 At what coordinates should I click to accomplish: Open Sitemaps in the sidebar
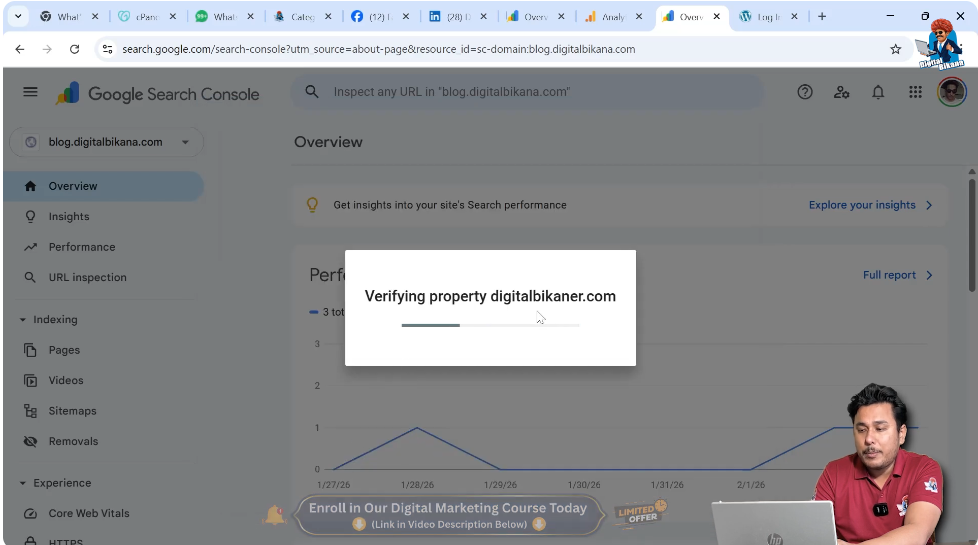click(x=104, y=411)
